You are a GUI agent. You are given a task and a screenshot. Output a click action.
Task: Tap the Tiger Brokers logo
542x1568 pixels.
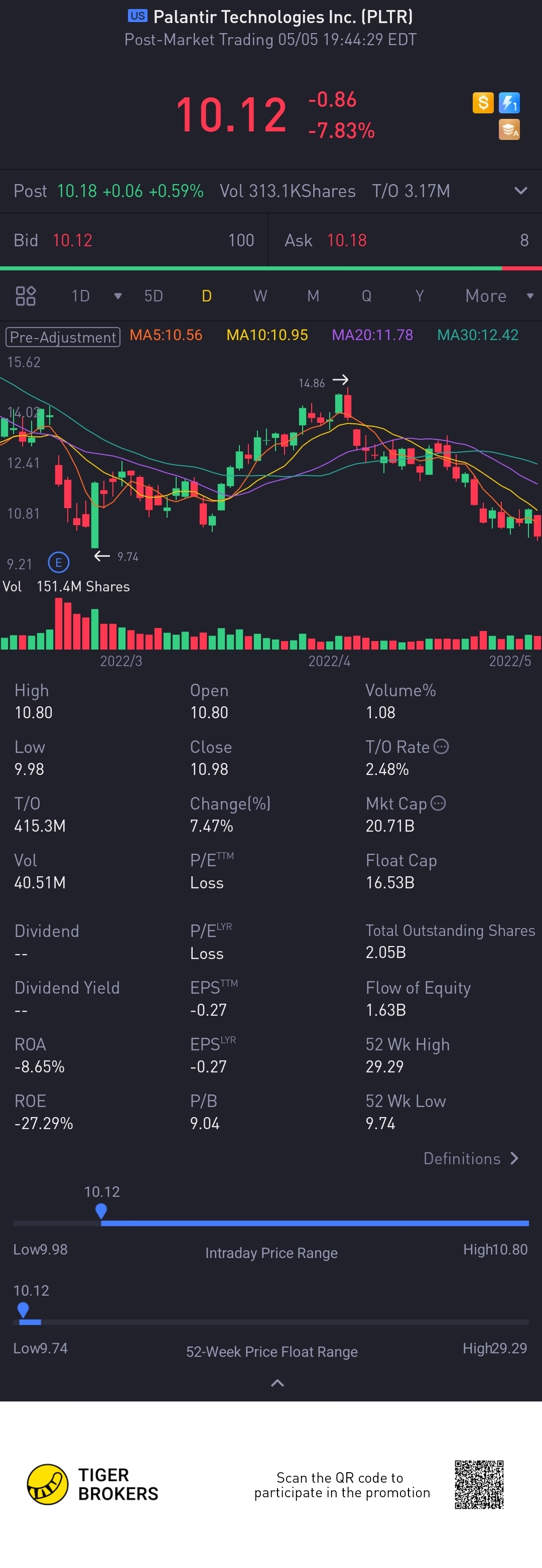48,1484
